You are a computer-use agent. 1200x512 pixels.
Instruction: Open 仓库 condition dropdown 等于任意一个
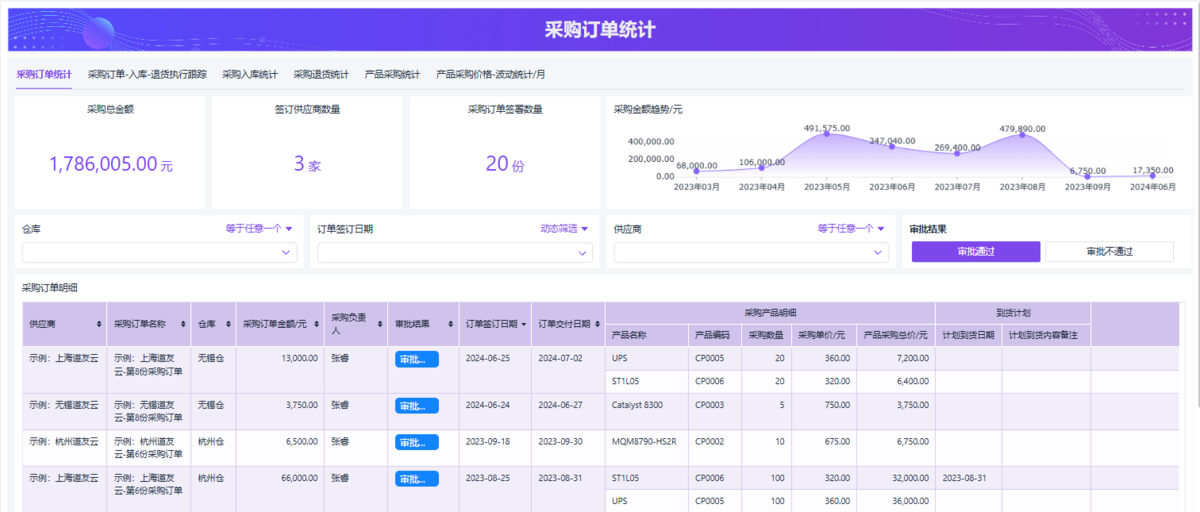coord(259,228)
